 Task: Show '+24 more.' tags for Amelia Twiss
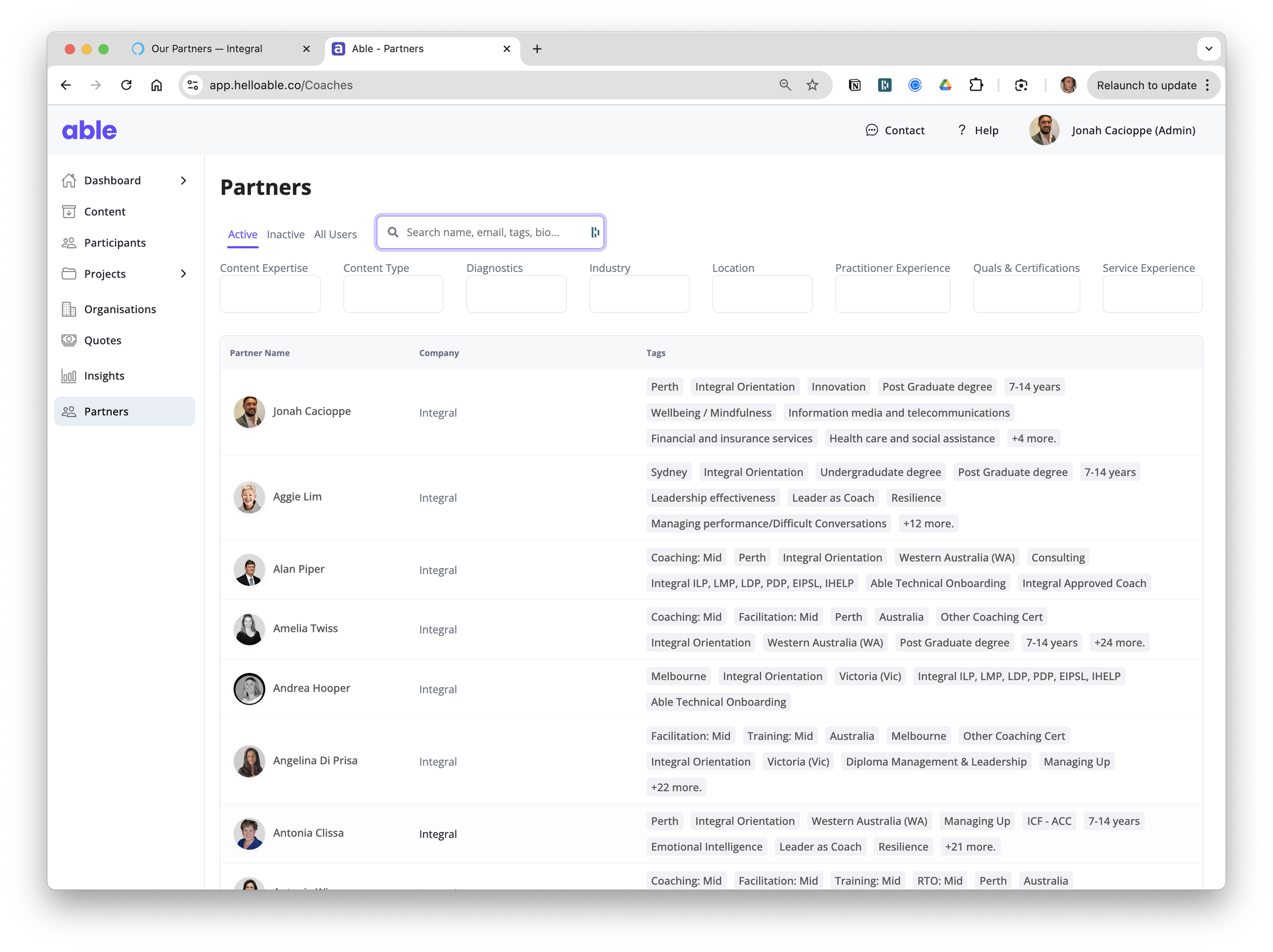[1119, 642]
